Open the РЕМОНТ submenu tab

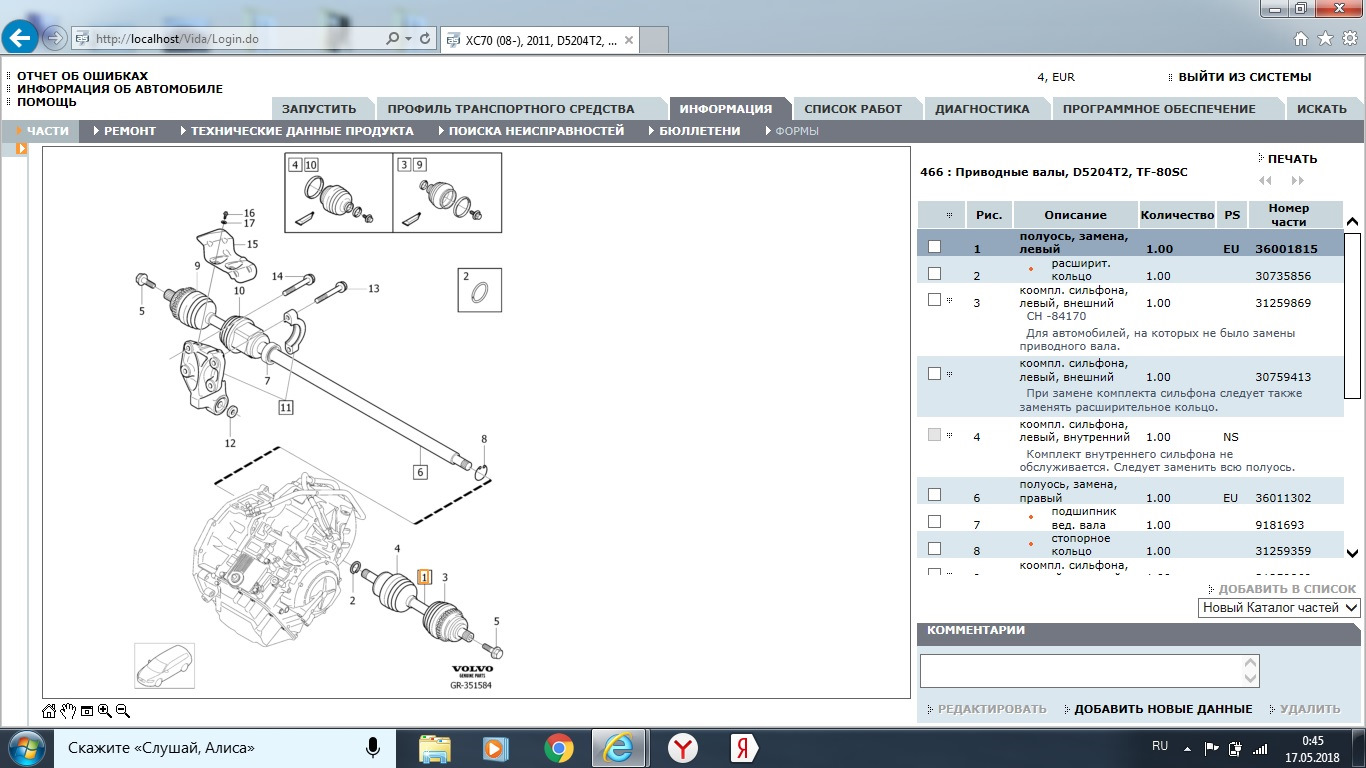pos(129,131)
